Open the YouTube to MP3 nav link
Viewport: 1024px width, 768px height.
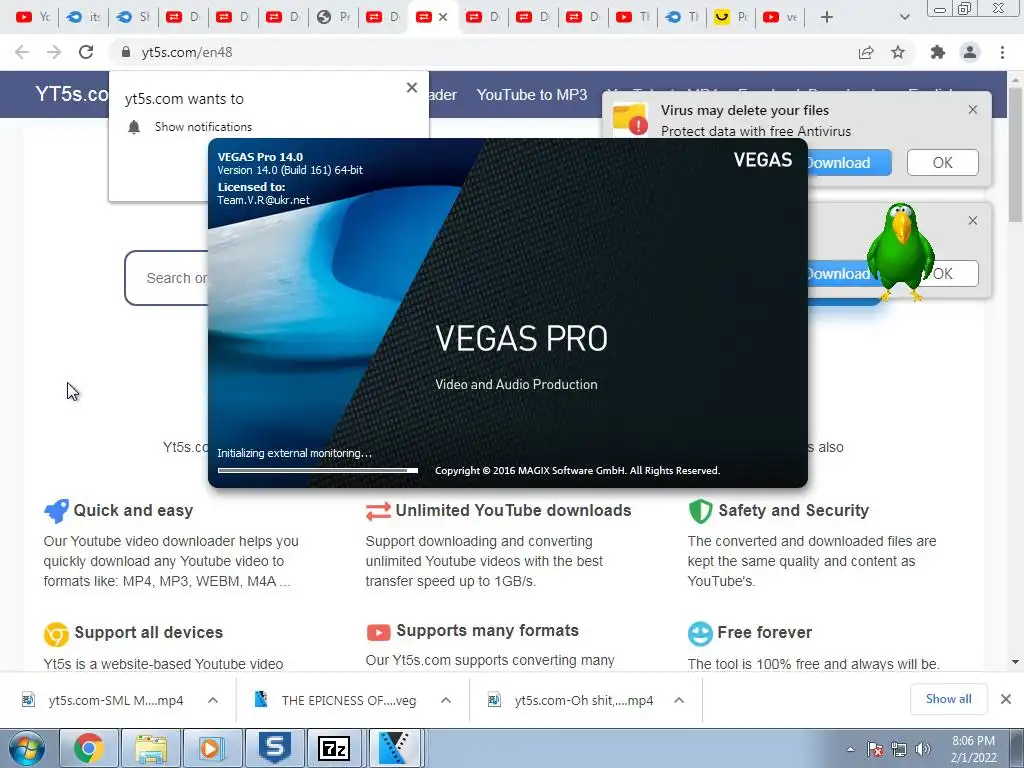(532, 95)
